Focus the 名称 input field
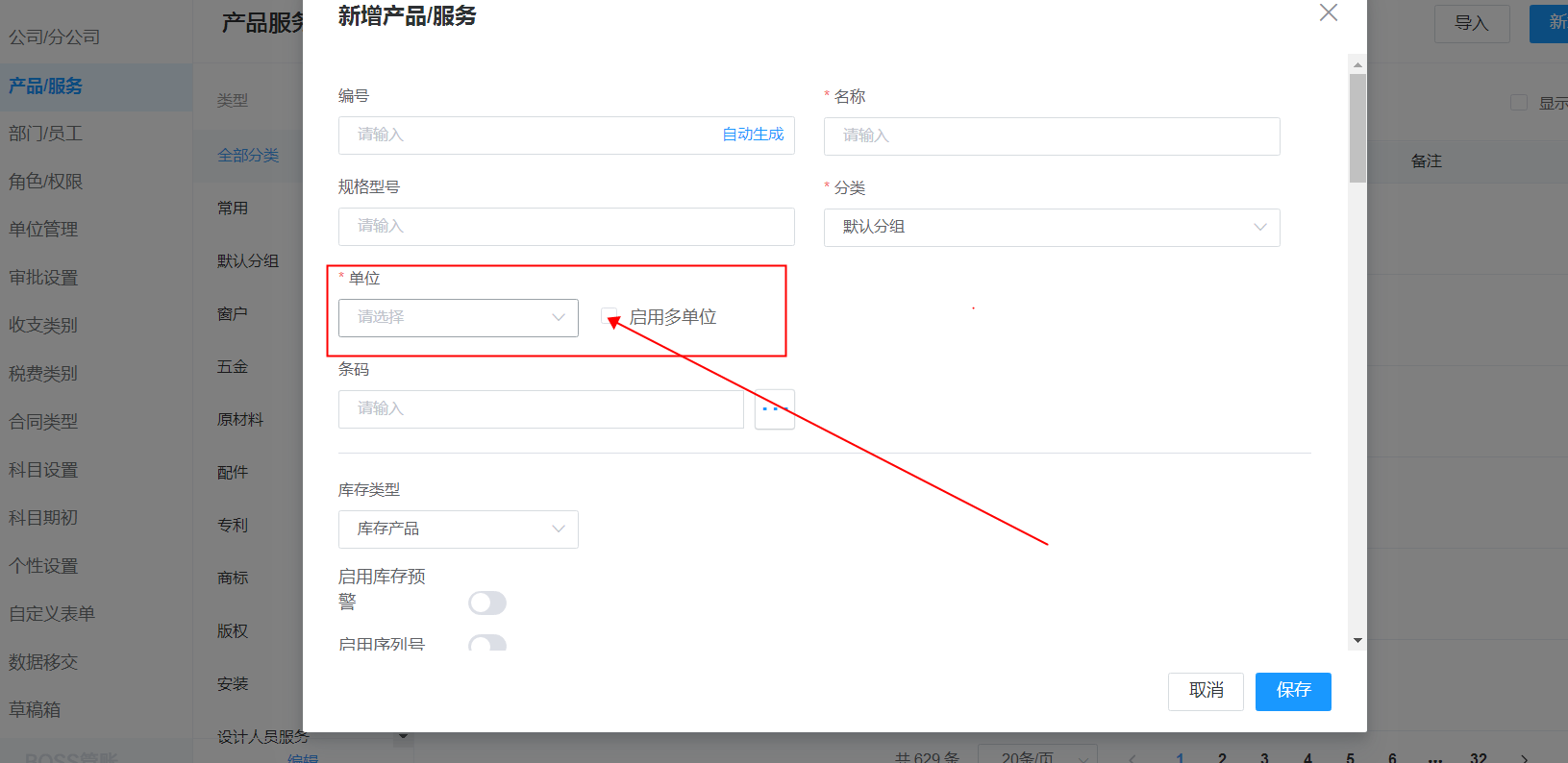 (x=1052, y=136)
